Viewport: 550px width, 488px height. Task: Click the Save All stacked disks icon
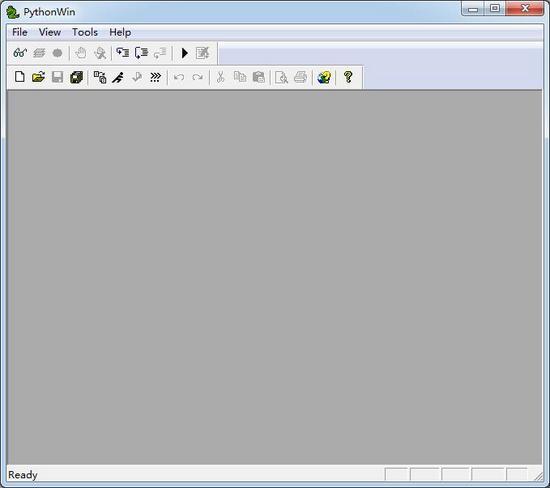(x=76, y=77)
